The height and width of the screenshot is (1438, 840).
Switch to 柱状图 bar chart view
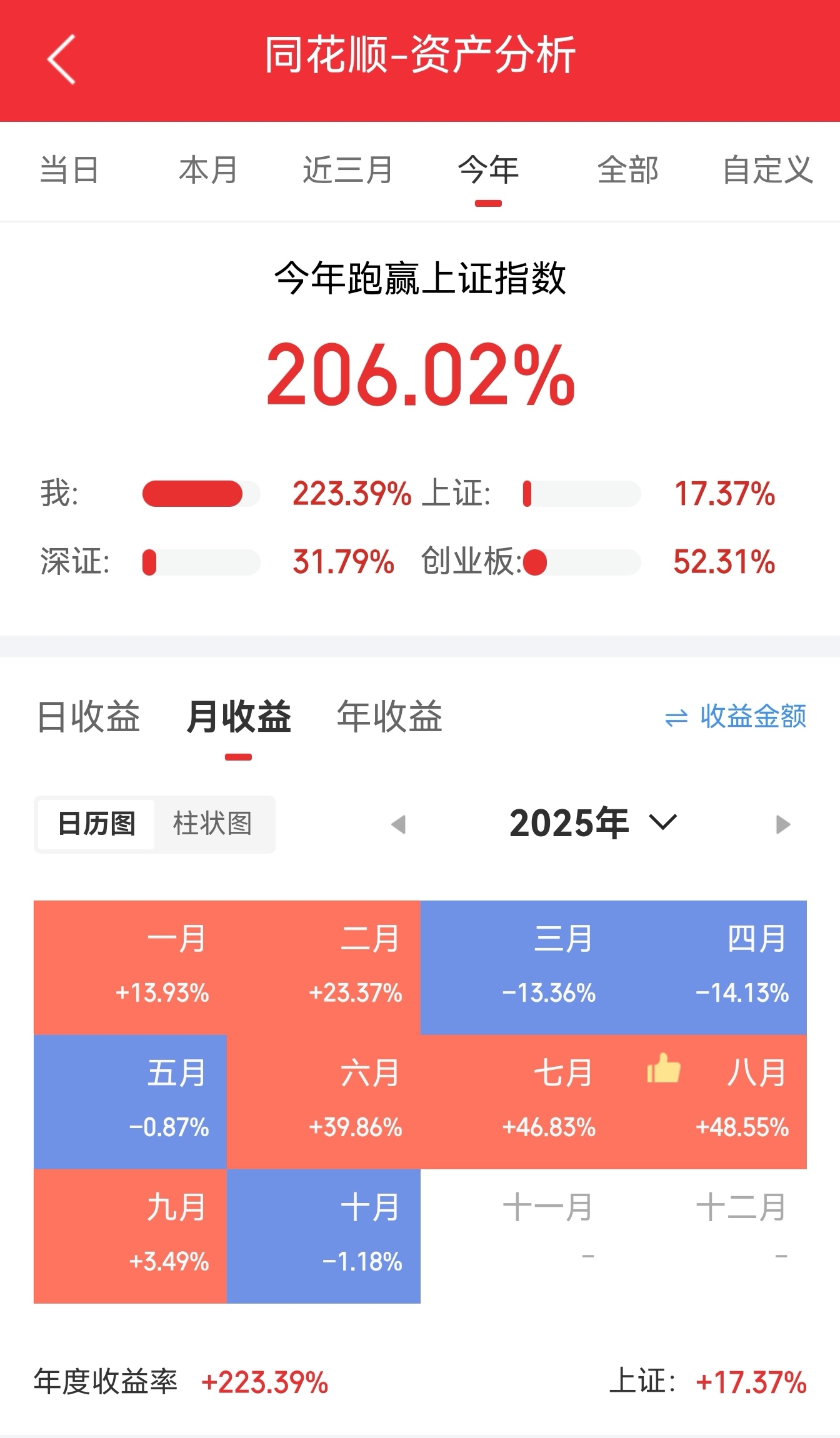[x=212, y=824]
